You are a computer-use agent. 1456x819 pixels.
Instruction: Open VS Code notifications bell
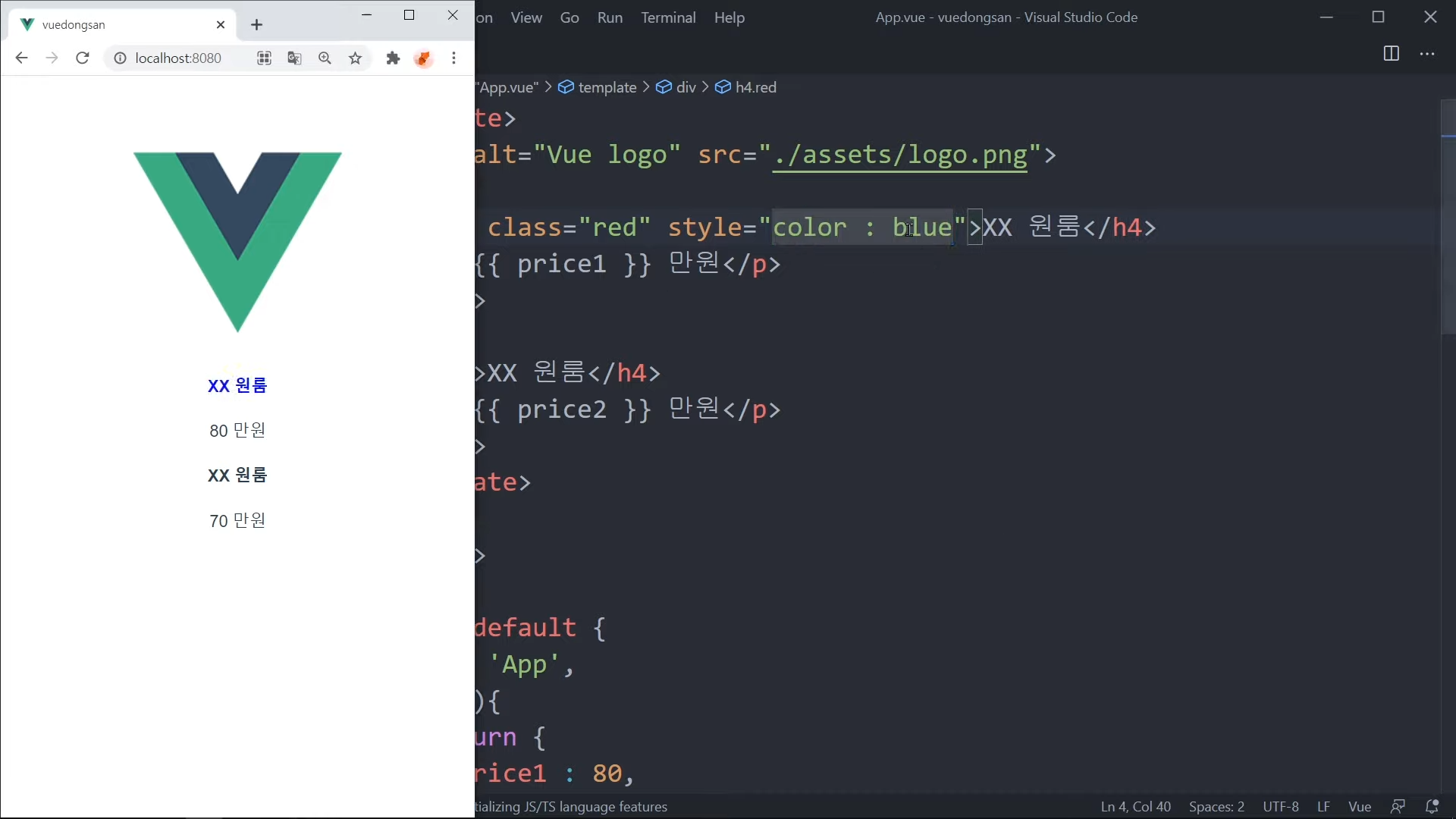(1432, 807)
